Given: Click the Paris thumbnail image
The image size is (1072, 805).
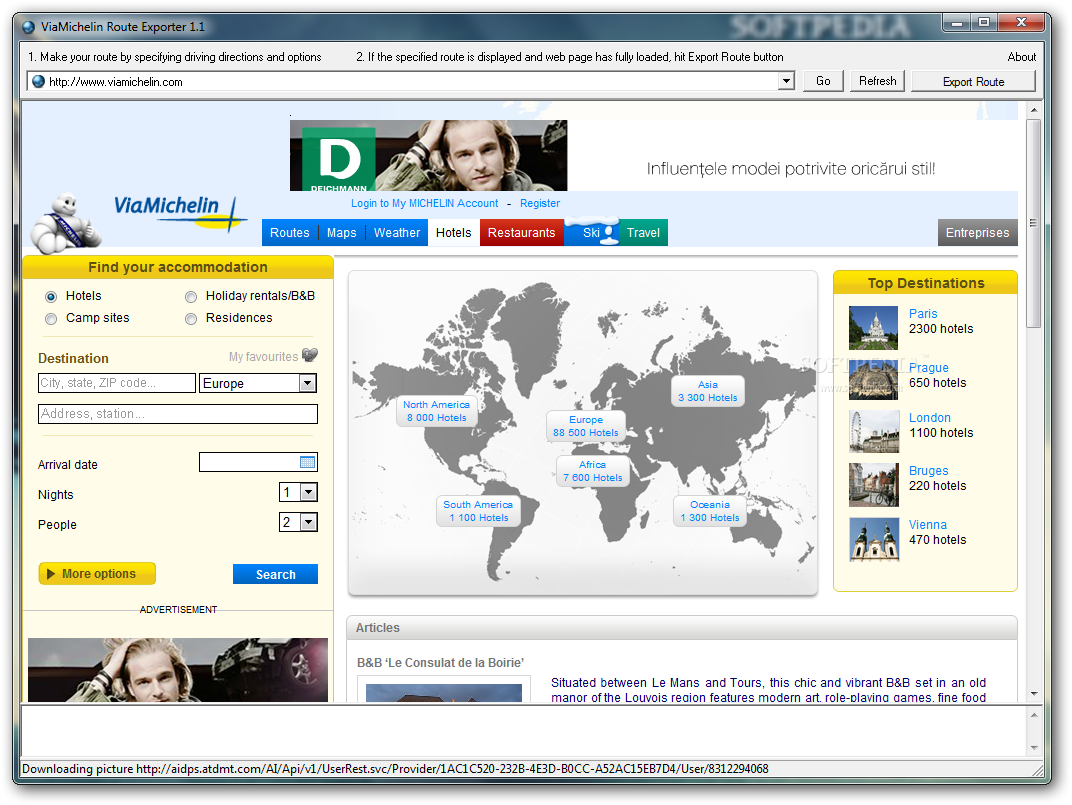Looking at the screenshot, I should point(873,328).
